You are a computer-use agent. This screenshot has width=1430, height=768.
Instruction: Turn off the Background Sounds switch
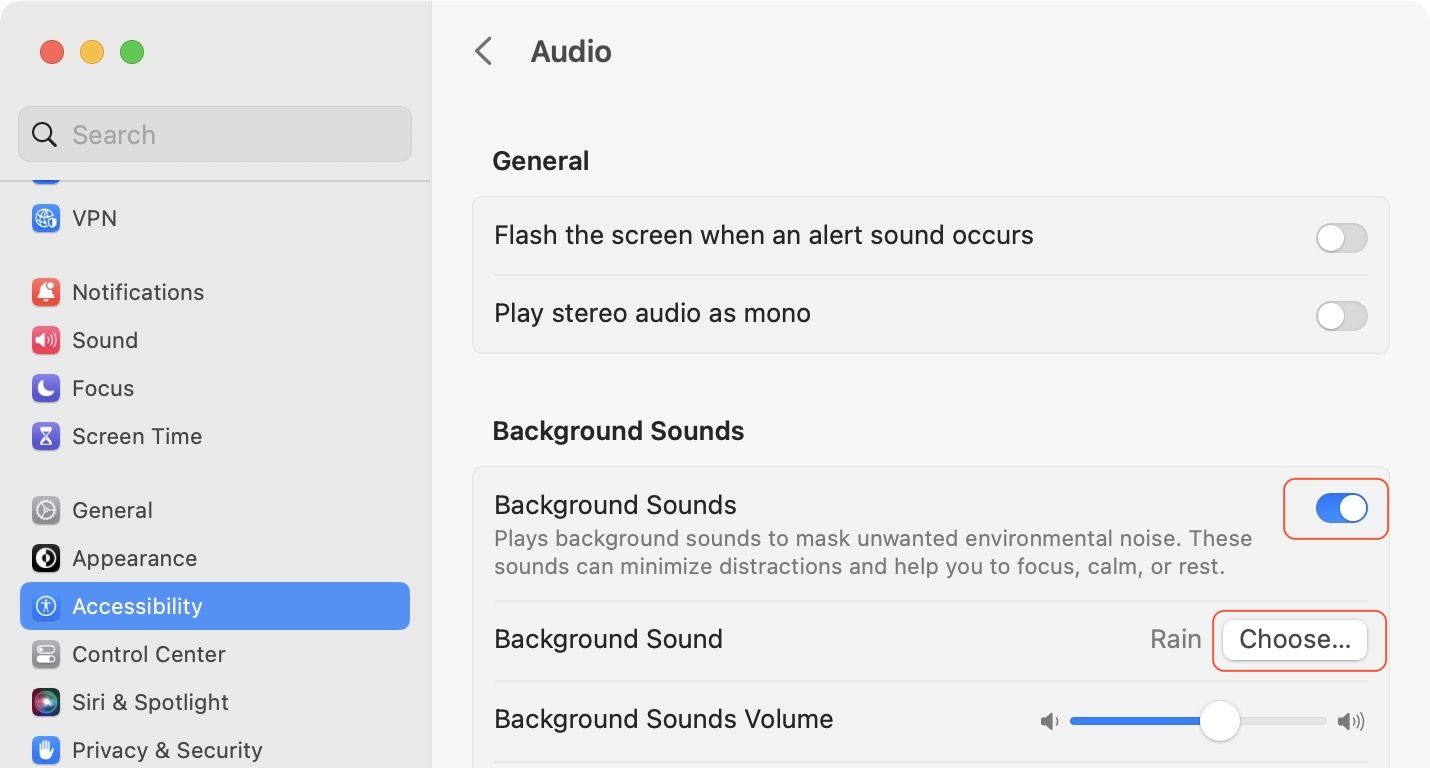coord(1341,508)
